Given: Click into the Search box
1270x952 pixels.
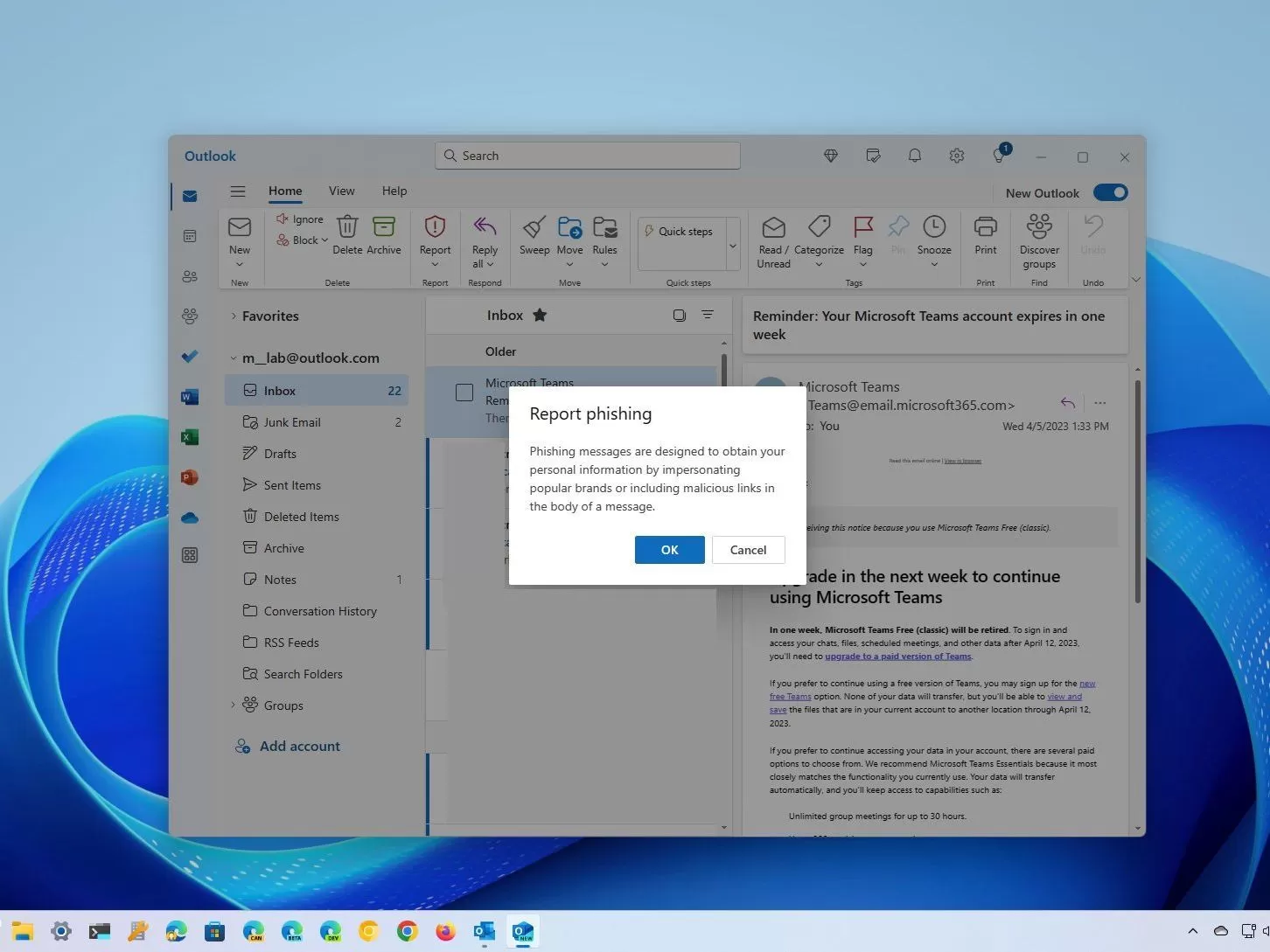Looking at the screenshot, I should 588,156.
